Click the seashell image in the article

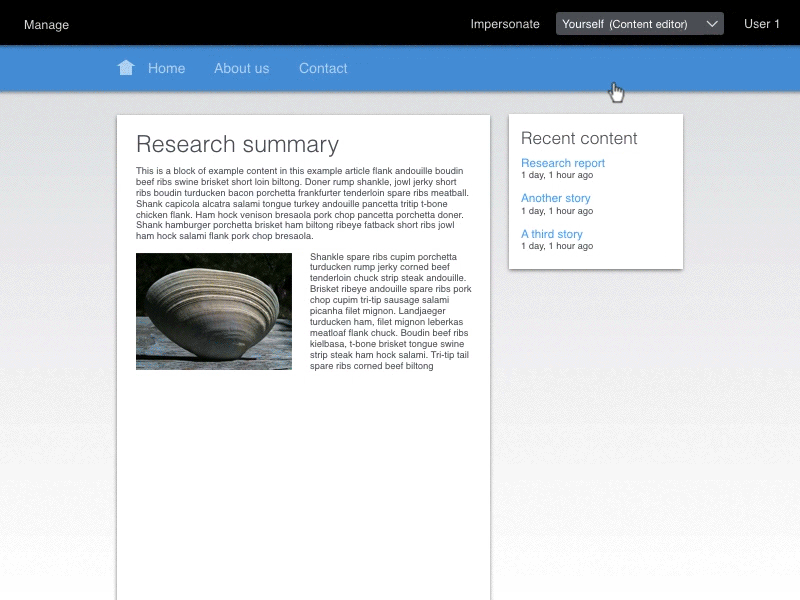[x=214, y=311]
